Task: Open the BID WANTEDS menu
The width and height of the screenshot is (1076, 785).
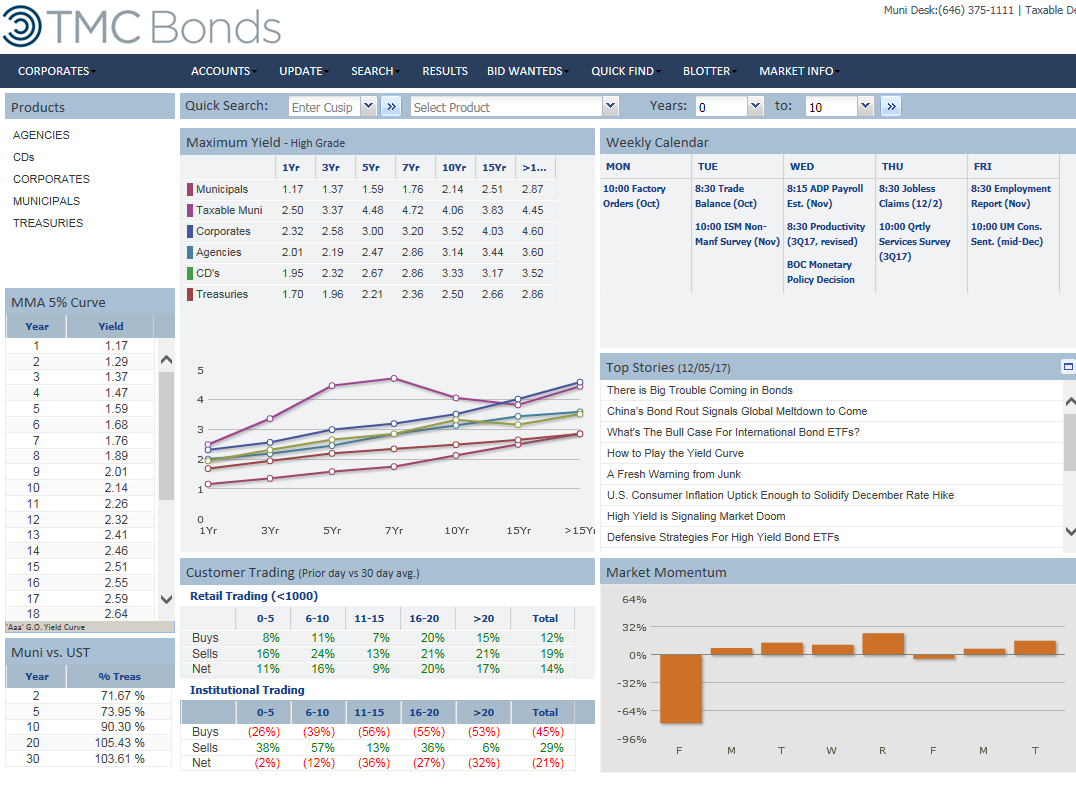Action: tap(528, 71)
